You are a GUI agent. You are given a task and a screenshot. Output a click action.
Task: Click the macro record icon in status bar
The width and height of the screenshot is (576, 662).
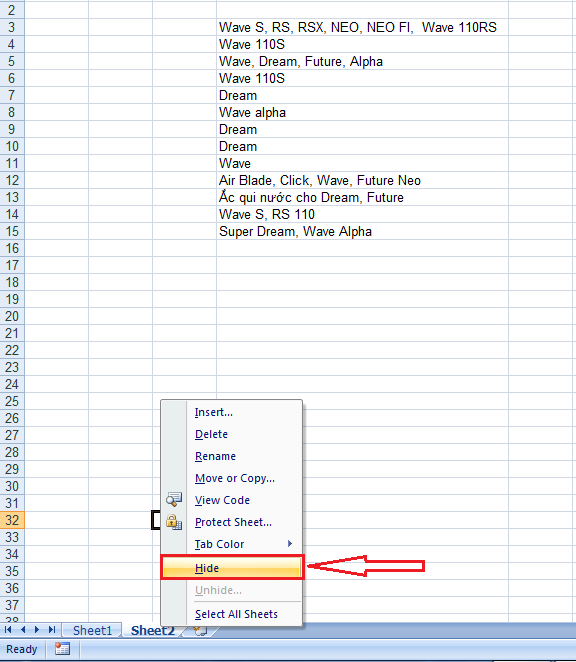click(x=62, y=649)
